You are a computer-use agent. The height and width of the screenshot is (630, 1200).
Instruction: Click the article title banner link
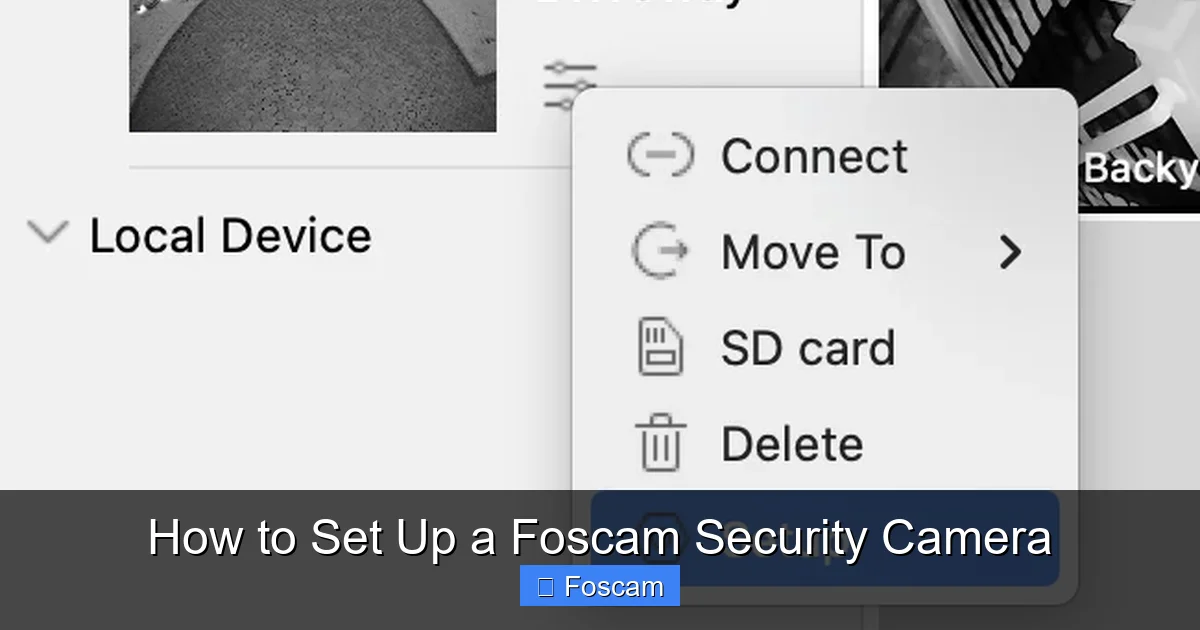tap(600, 537)
